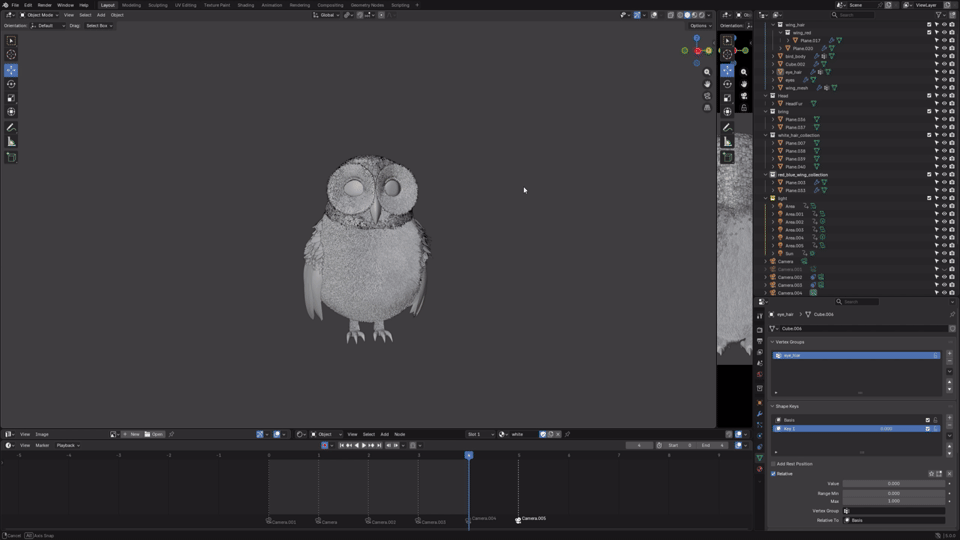Switch to the Sculpting workspace tab
960x540 pixels.
tap(157, 5)
